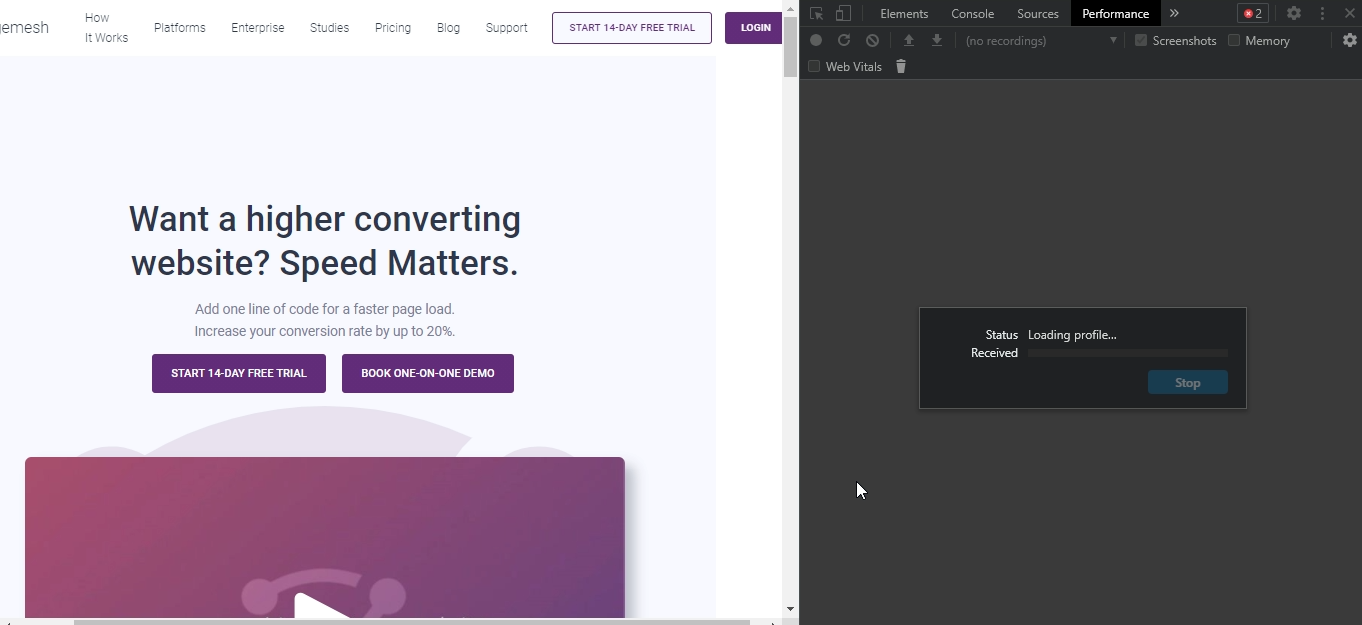Click the purple LOGIN button
This screenshot has width=1362, height=625.
point(755,28)
